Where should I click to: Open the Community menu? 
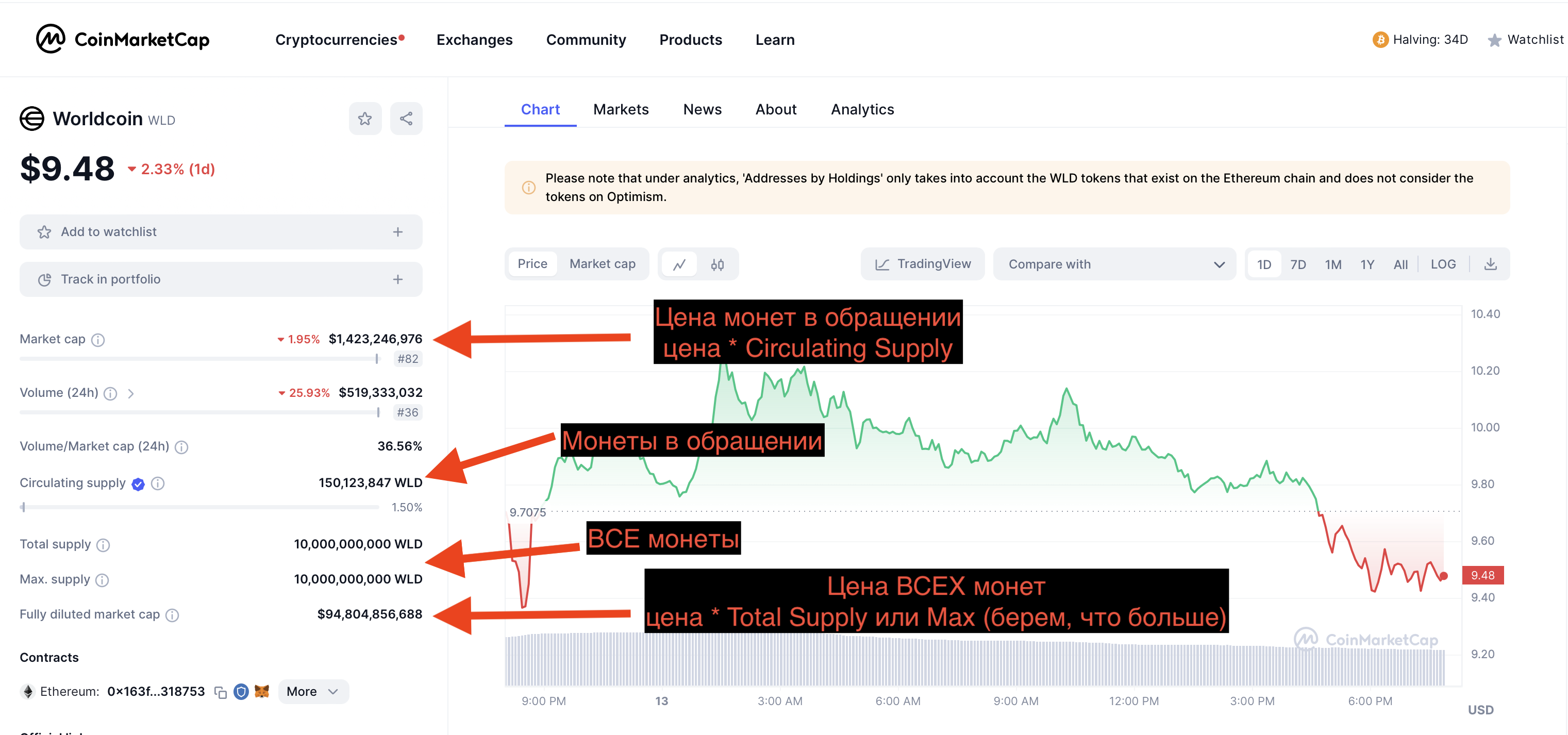(x=586, y=40)
